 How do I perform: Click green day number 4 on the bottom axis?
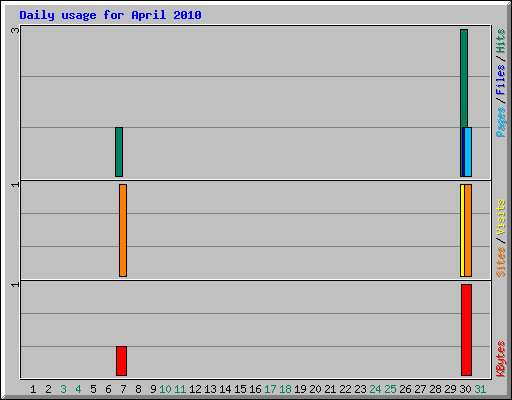[78, 389]
